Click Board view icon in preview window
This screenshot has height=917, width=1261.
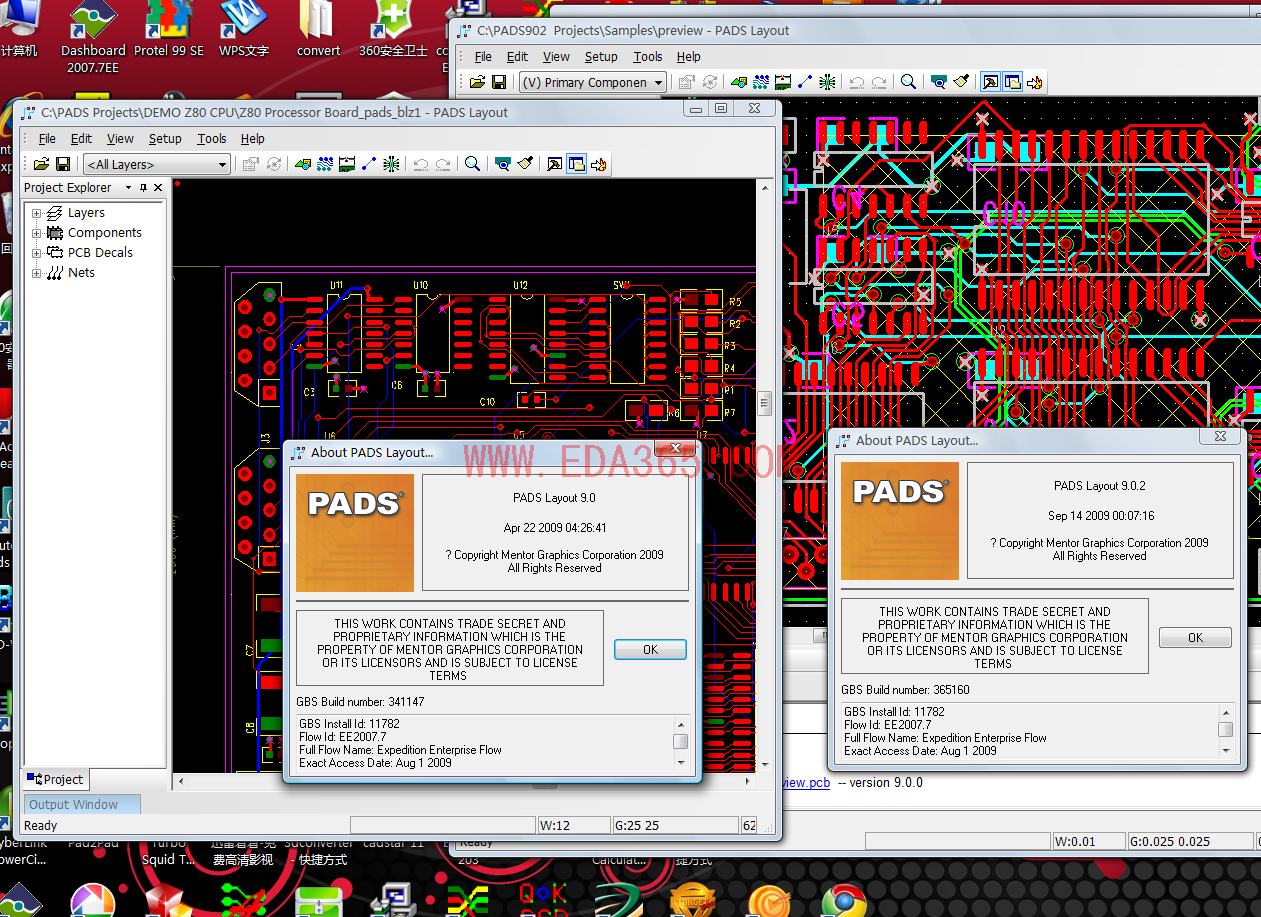938,82
